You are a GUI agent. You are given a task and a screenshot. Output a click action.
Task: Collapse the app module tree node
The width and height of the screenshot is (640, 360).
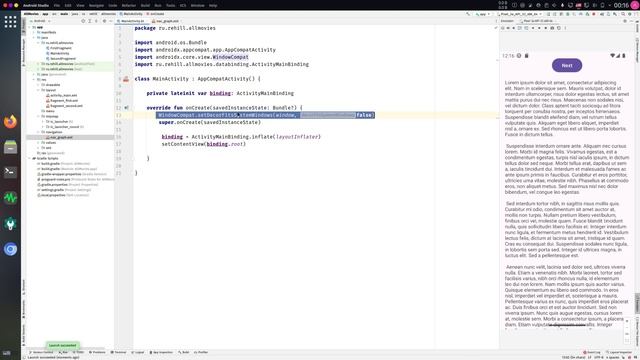tap(30, 27)
